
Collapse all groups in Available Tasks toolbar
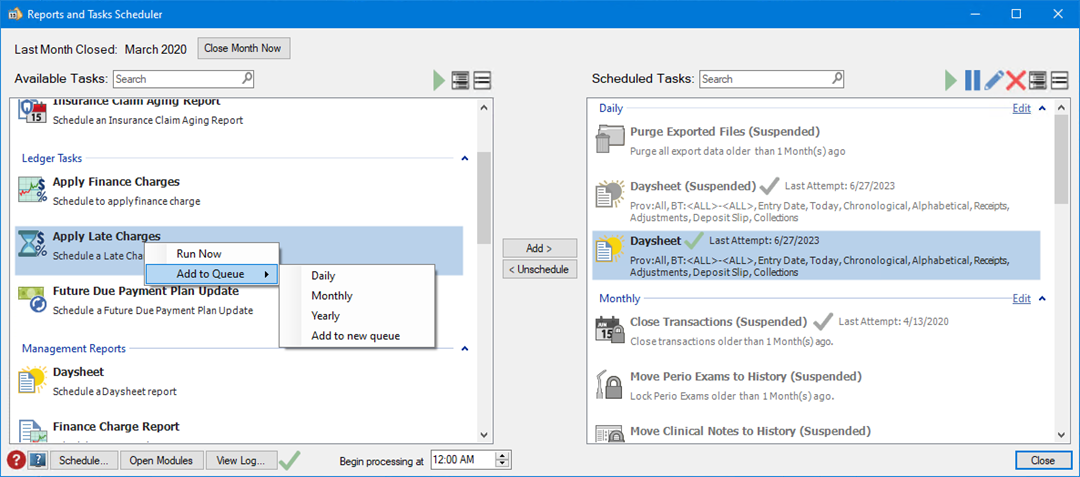click(x=482, y=80)
